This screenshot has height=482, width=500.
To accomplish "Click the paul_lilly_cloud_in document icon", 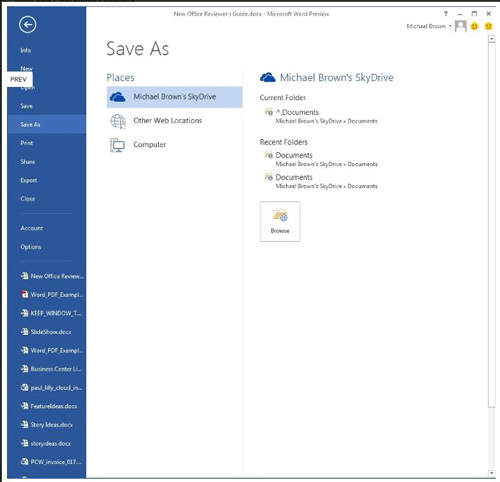I will pyautogui.click(x=24, y=387).
